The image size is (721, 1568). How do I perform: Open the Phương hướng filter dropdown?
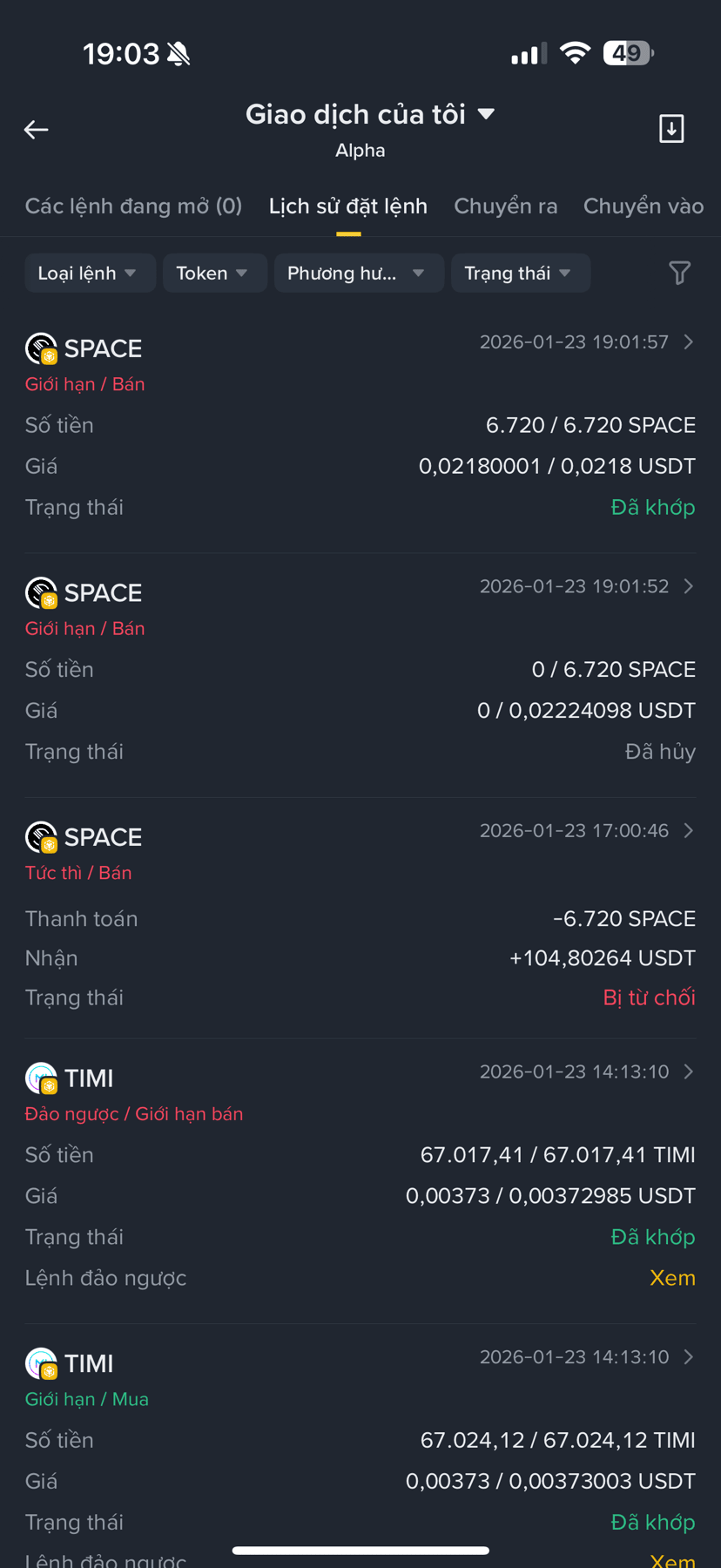pos(359,273)
